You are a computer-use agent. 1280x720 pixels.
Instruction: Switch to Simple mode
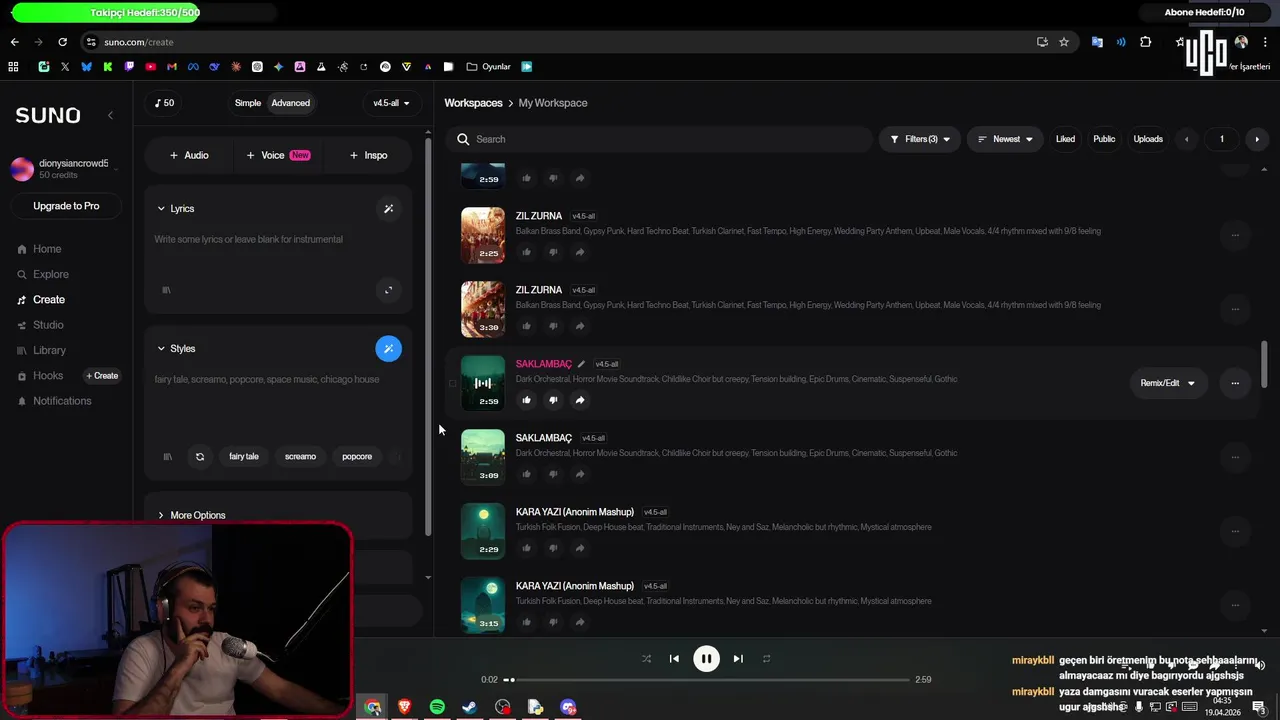[x=248, y=103]
